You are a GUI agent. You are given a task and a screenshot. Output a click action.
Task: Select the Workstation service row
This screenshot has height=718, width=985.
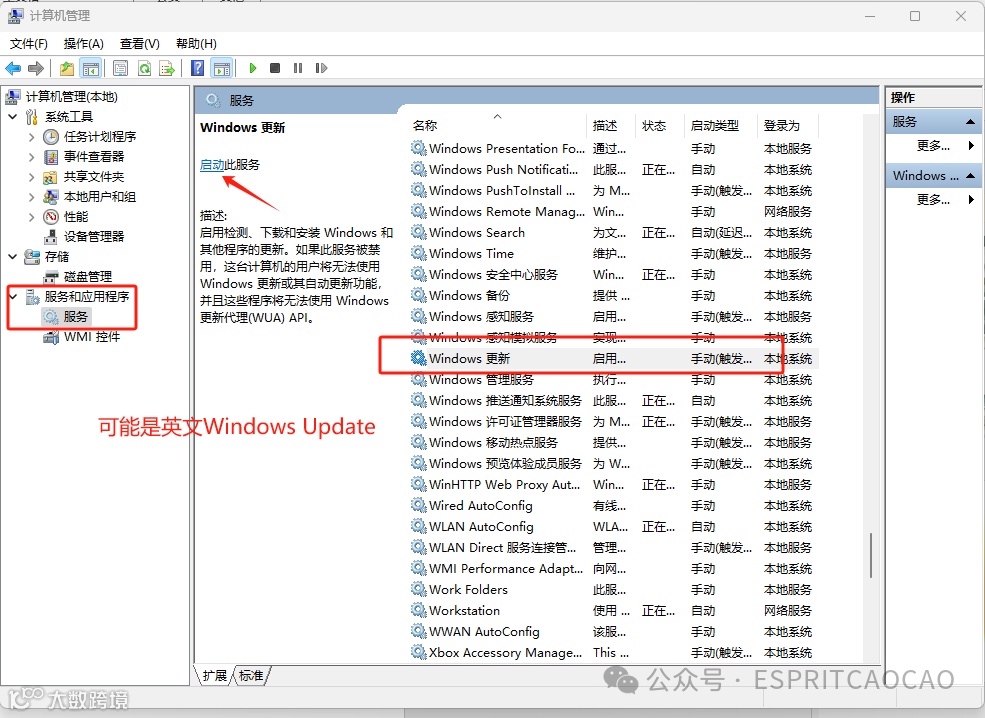click(614, 611)
